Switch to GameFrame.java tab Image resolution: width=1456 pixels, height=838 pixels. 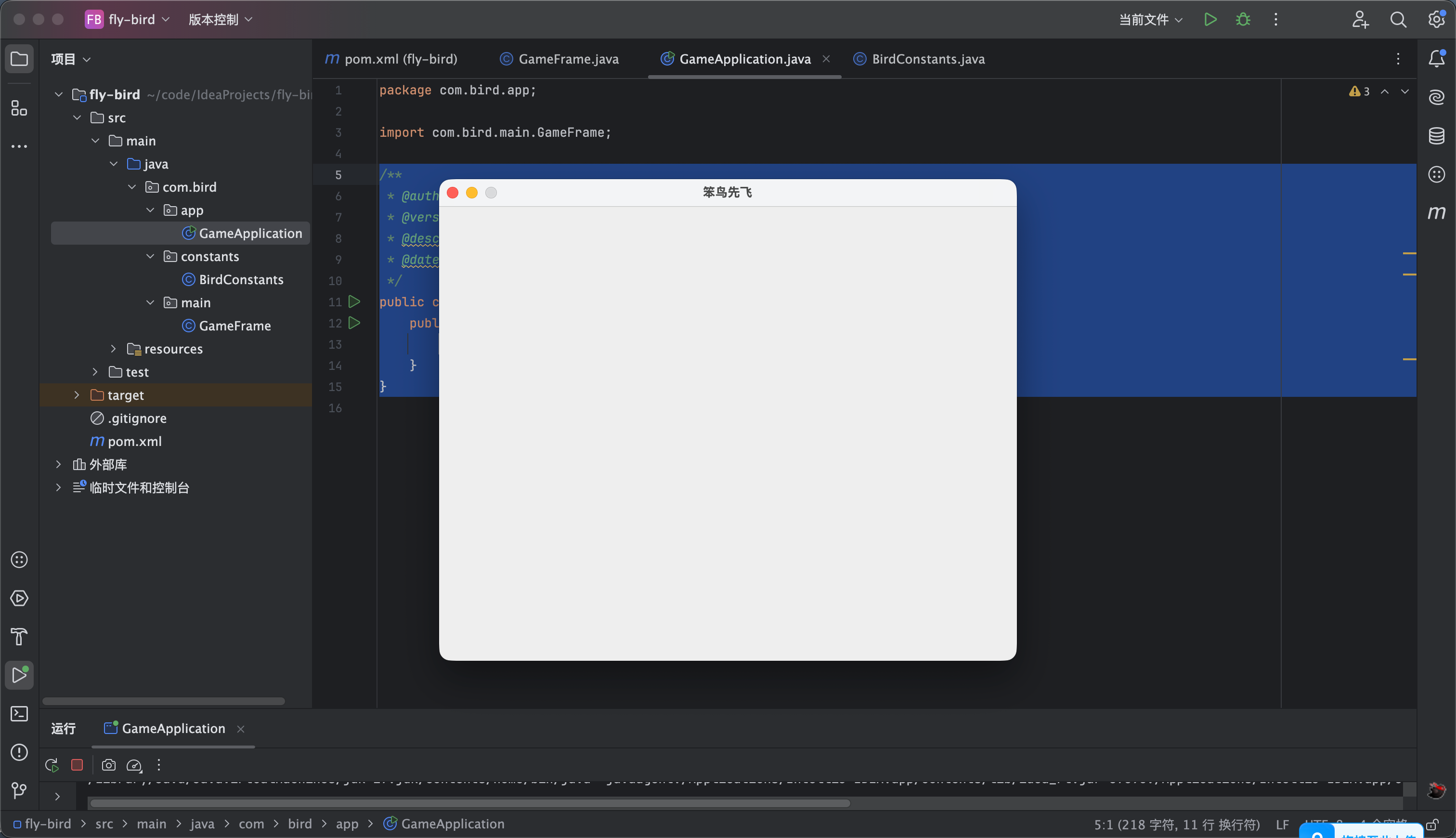[559, 59]
